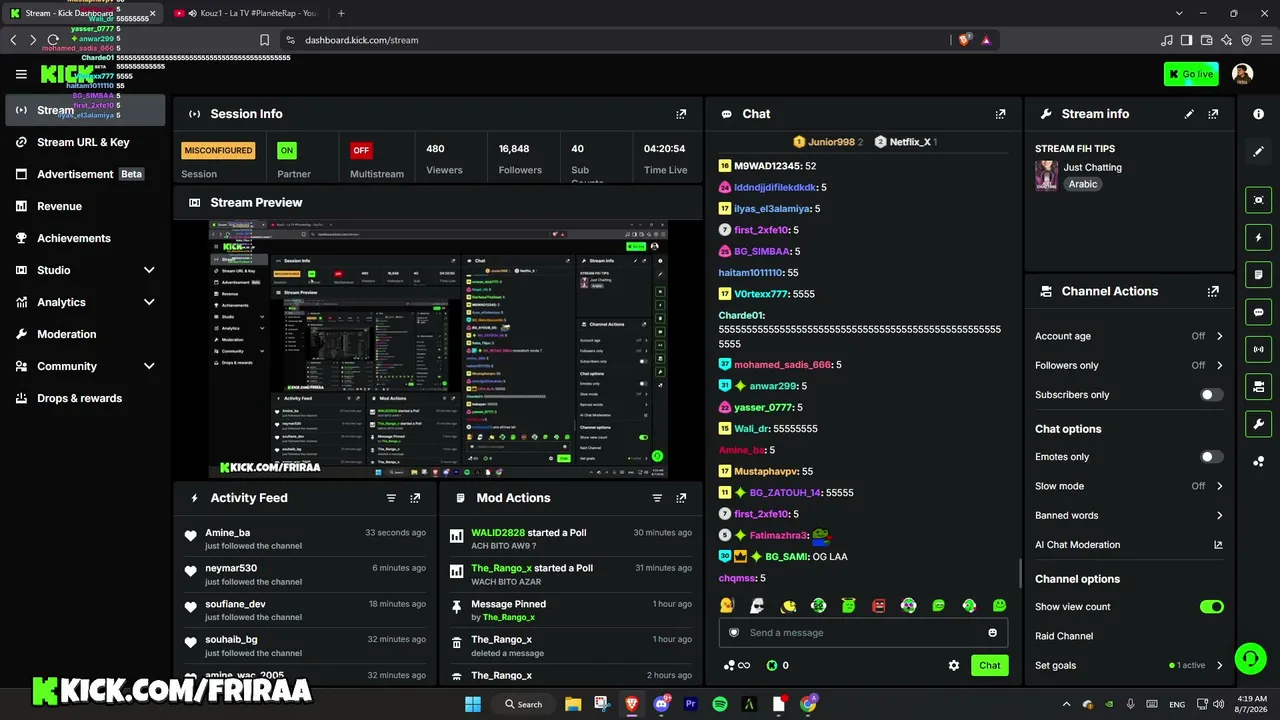Viewport: 1280px width, 720px height.
Task: Open the green headset support button
Action: tap(1250, 658)
